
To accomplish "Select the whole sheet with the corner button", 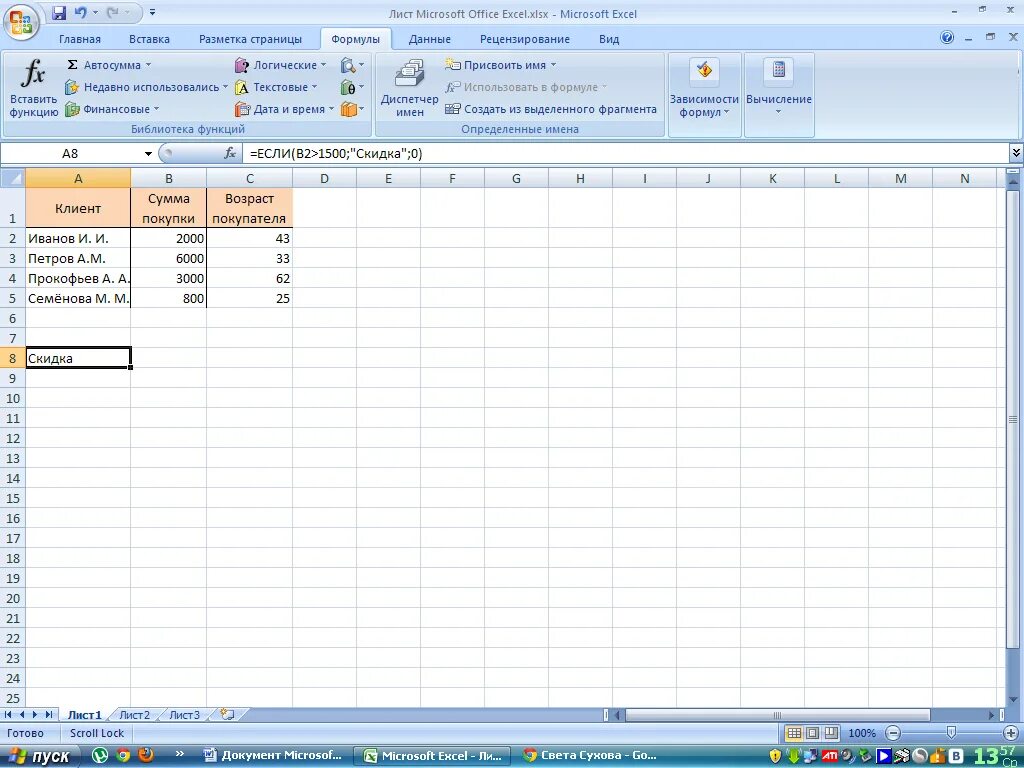I will click(x=12, y=178).
